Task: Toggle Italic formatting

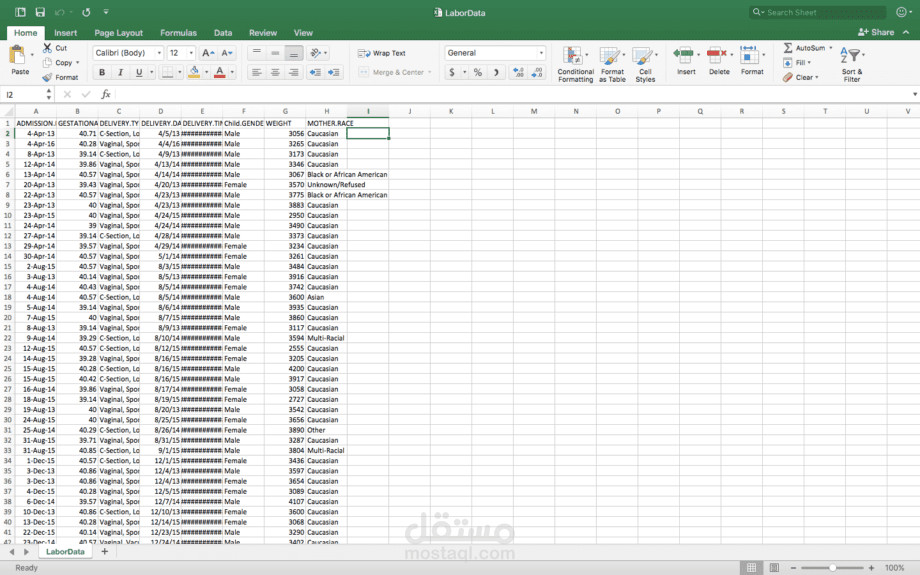Action: click(x=120, y=72)
